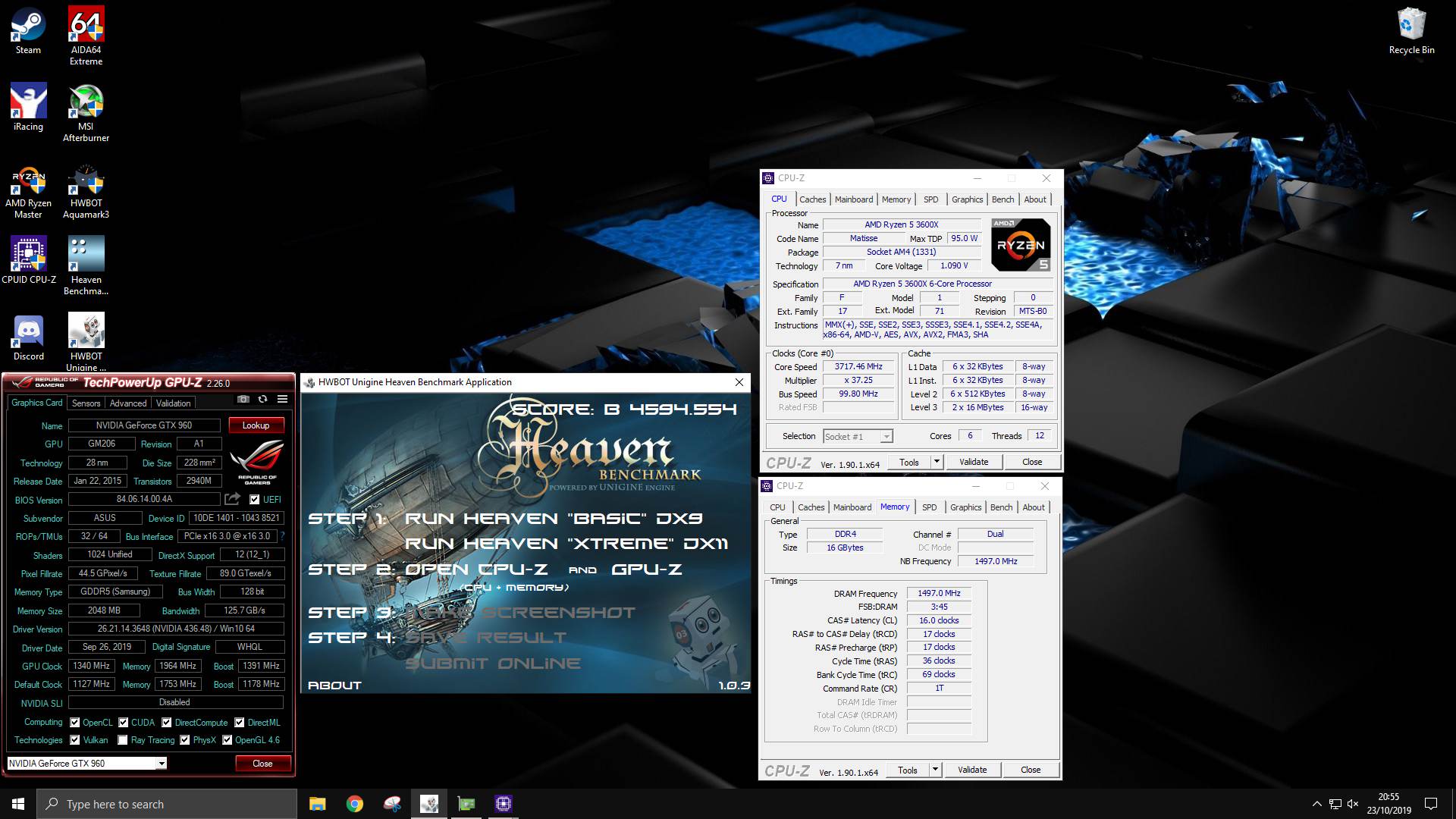Toggle CUDA checkbox

pos(124,723)
